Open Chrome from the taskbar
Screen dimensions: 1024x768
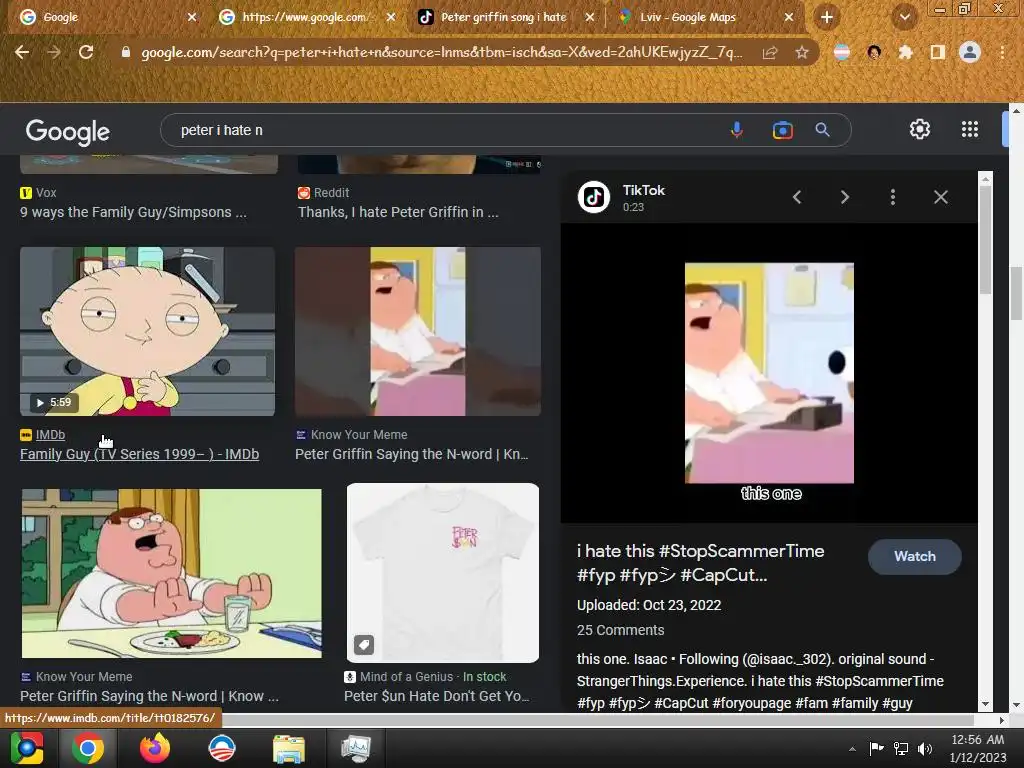click(x=88, y=748)
